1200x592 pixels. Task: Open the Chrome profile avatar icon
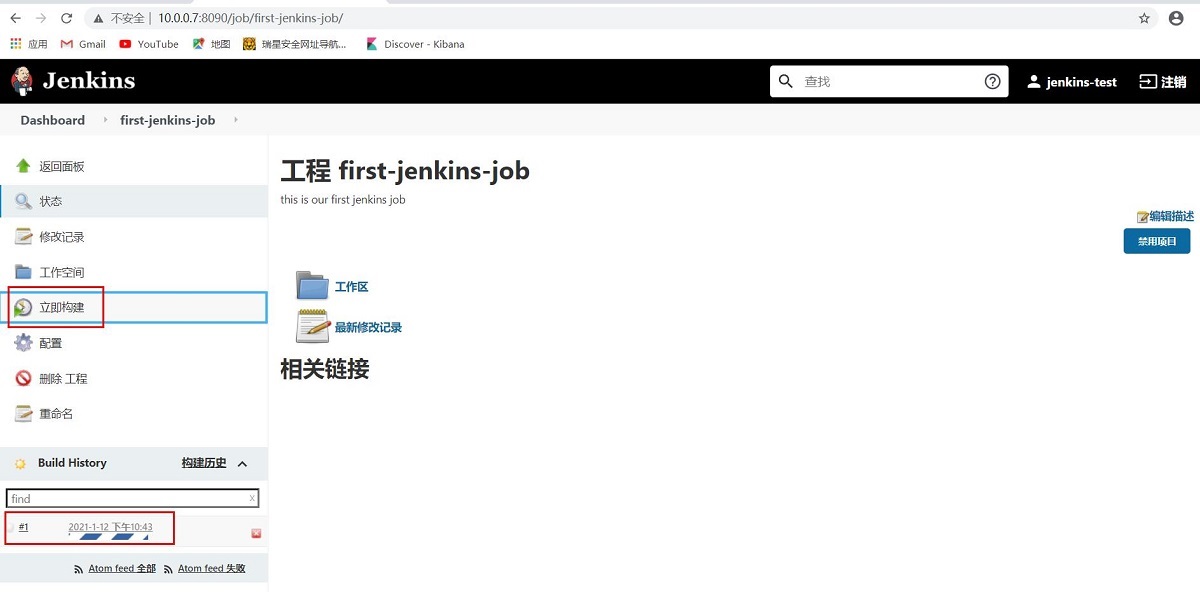pos(1176,18)
